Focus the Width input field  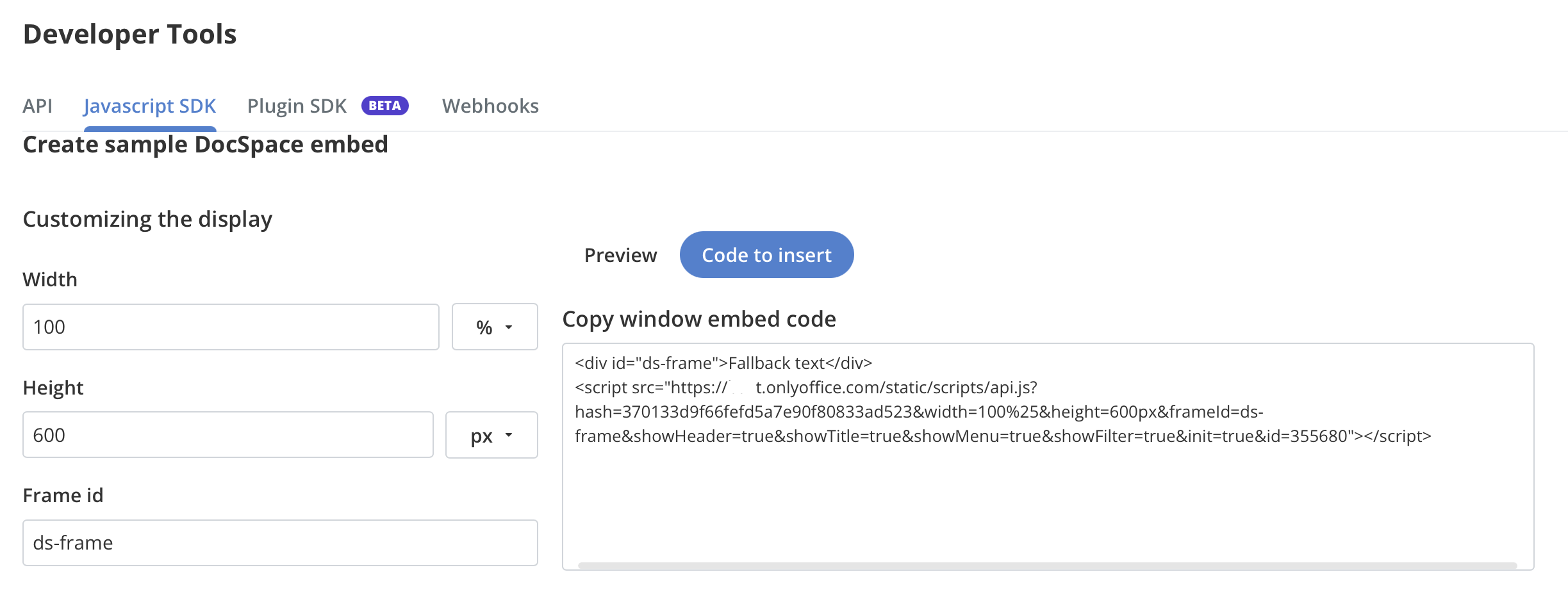point(231,327)
